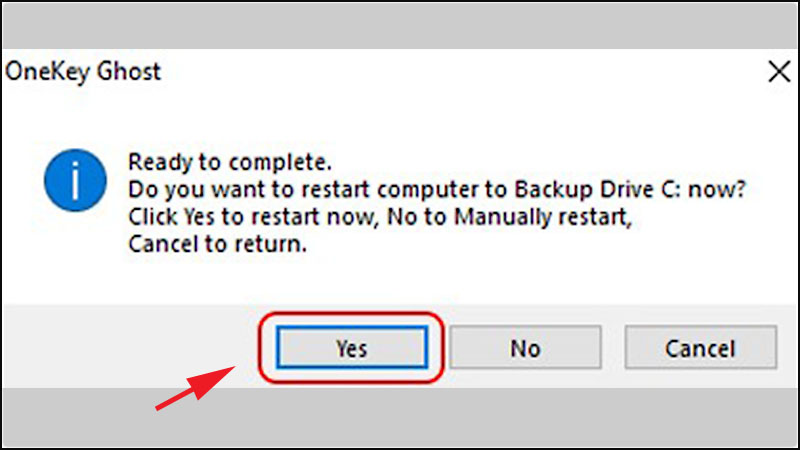Viewport: 800px width, 450px height.
Task: Click Yes to restart and back up now
Action: tap(352, 347)
